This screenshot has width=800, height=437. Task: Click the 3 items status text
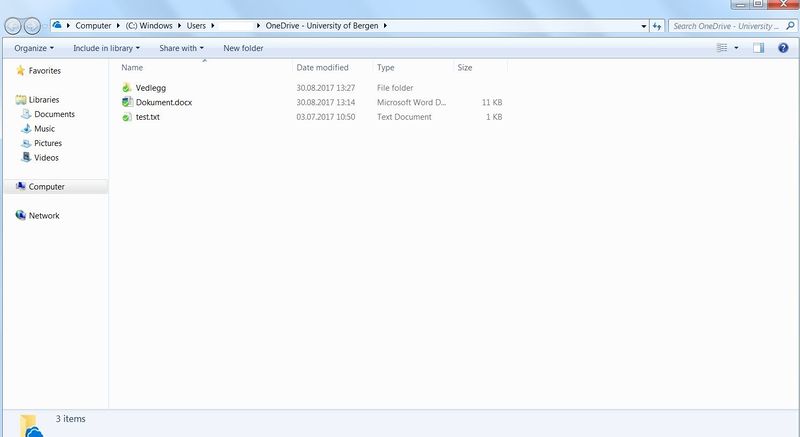[70, 419]
